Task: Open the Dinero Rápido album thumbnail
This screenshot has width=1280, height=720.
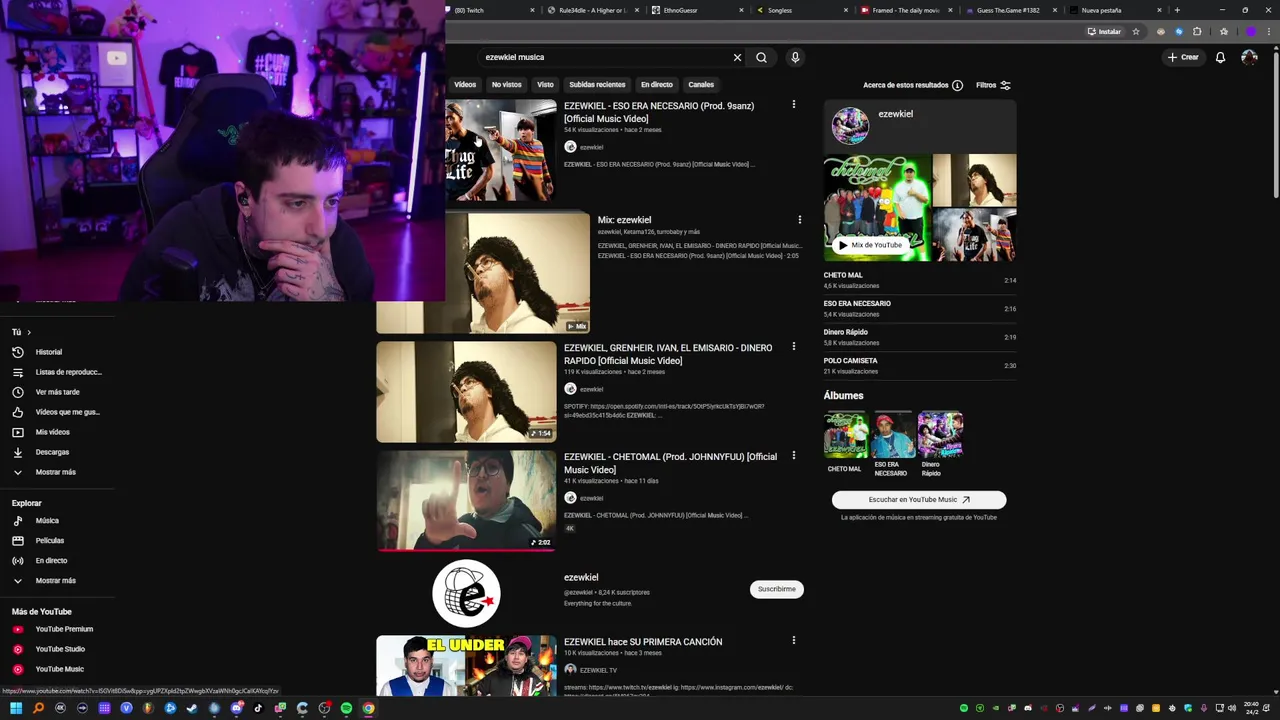Action: pos(940,435)
